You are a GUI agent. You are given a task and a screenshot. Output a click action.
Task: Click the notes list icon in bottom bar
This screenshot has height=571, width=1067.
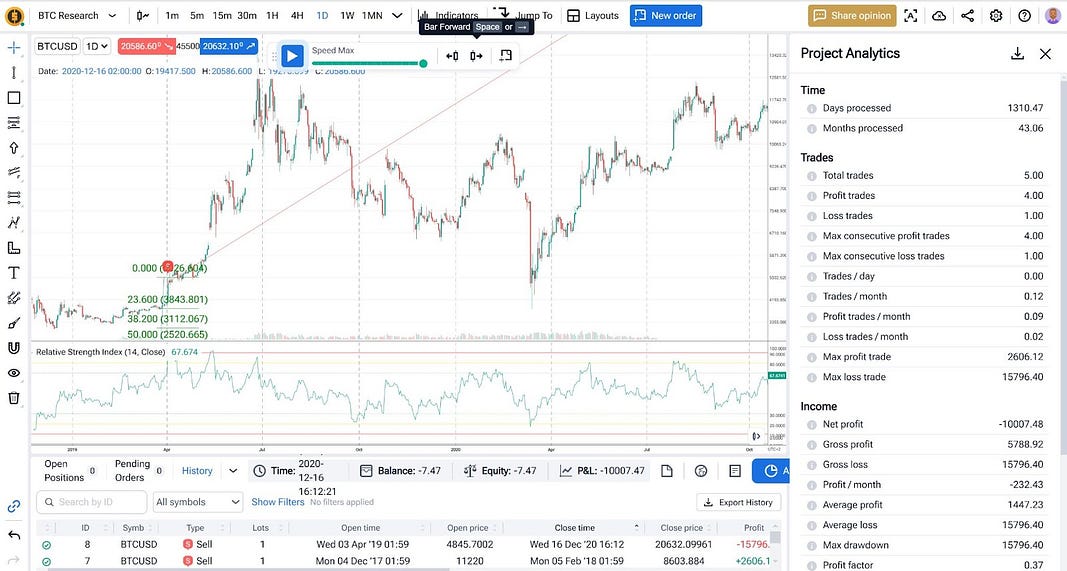735,471
